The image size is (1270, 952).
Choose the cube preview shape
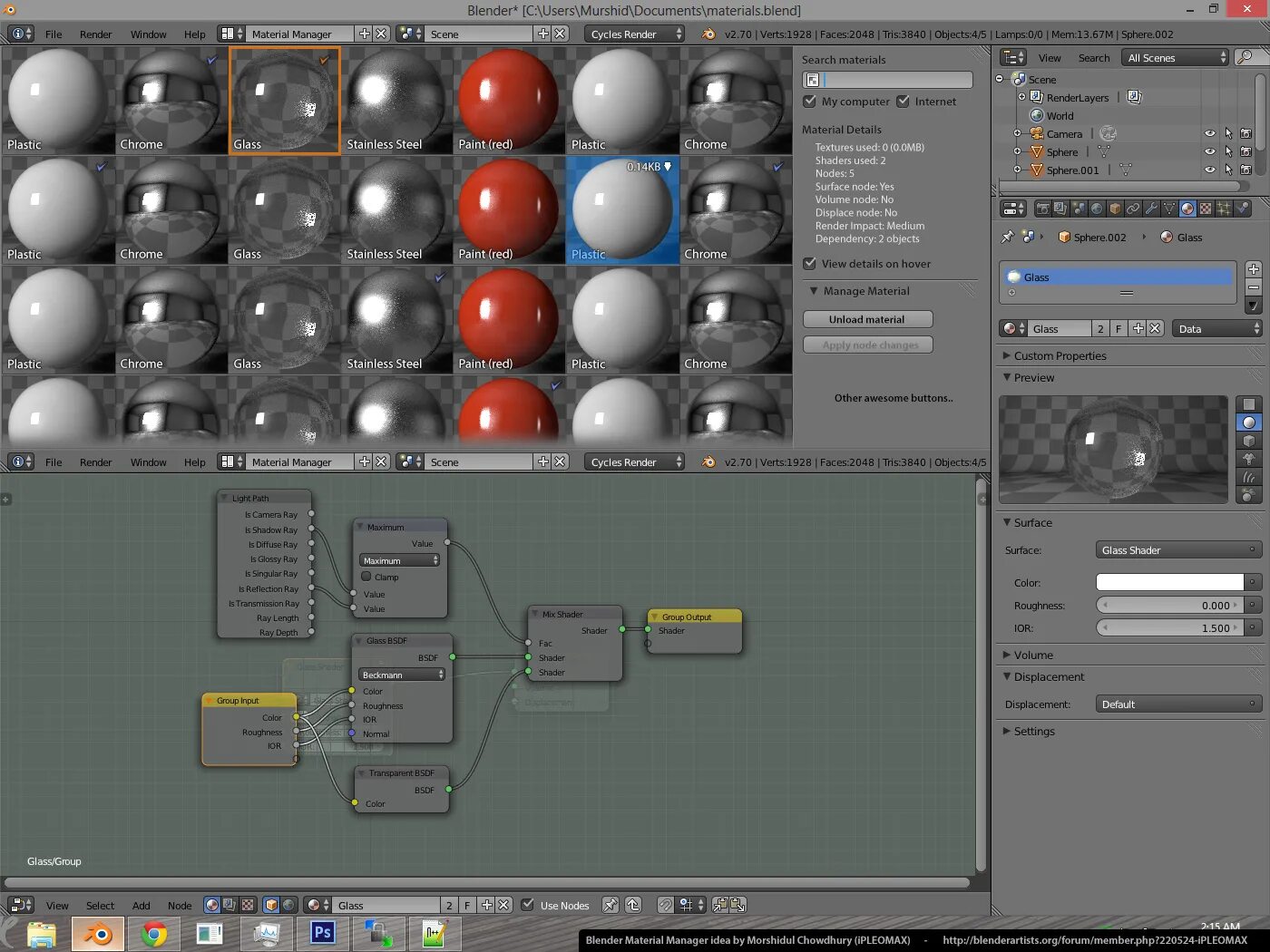click(1249, 441)
